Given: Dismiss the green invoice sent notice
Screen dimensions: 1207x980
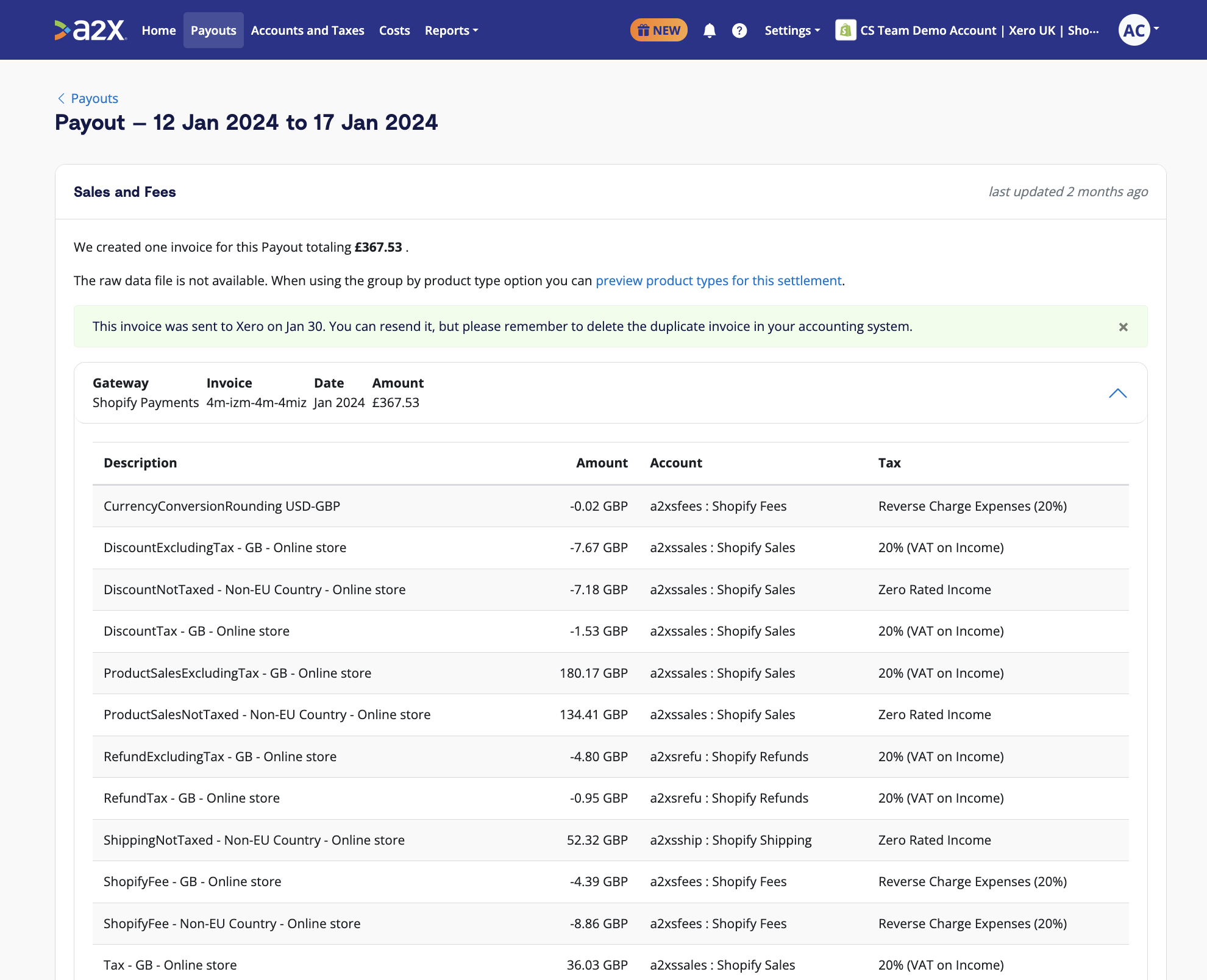Looking at the screenshot, I should pyautogui.click(x=1123, y=327).
